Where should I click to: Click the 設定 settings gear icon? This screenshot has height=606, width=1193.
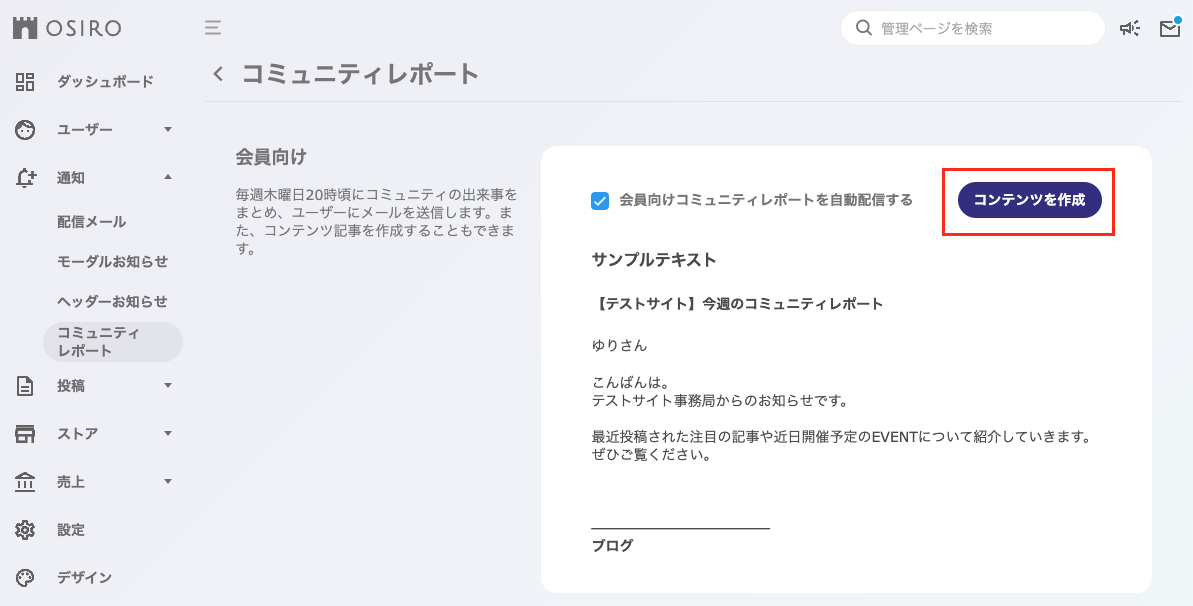pos(25,530)
